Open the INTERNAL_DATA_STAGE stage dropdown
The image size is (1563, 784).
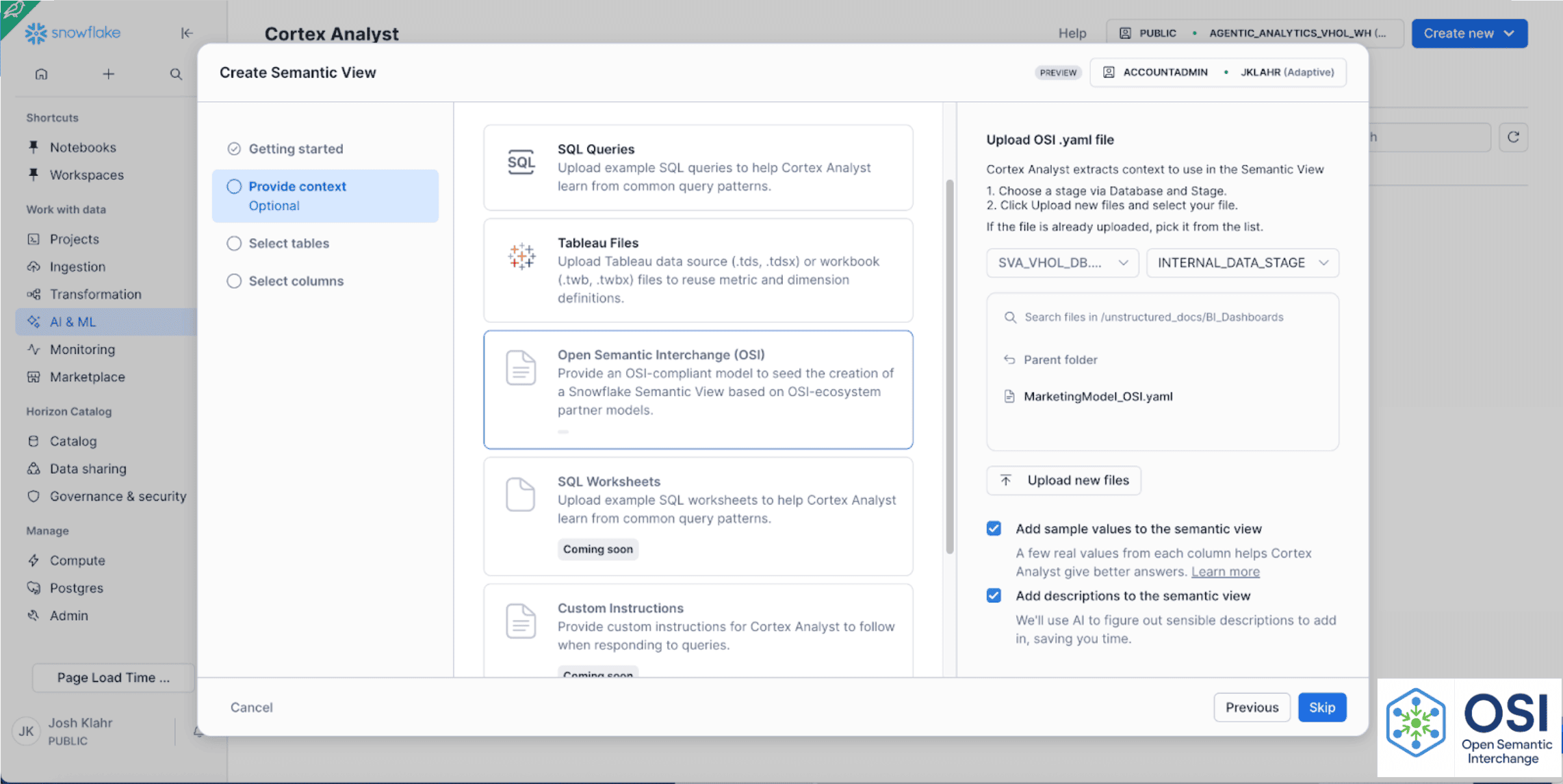1242,263
